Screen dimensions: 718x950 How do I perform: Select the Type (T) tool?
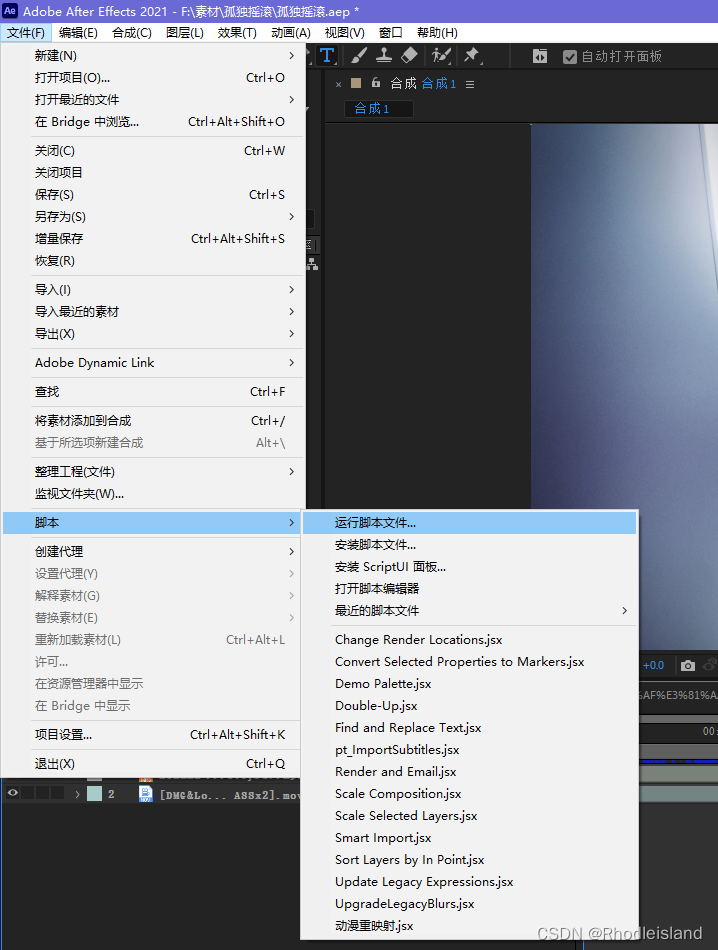(327, 56)
